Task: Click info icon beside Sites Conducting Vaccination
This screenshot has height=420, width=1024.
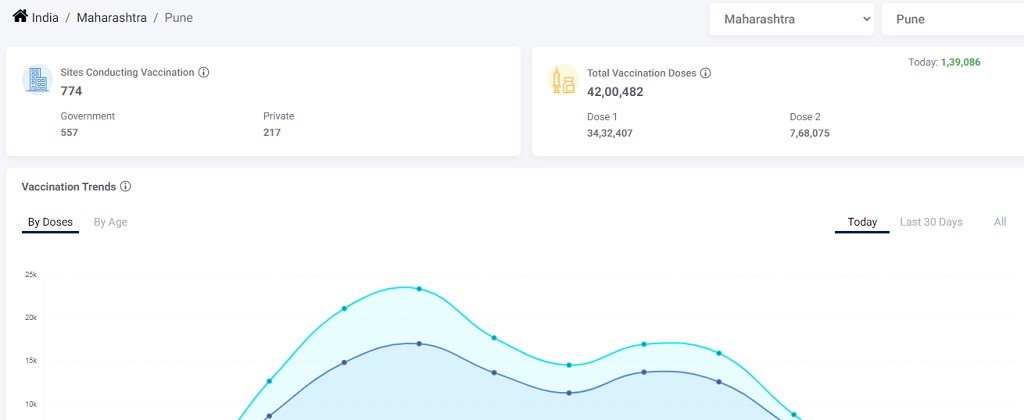Action: 204,73
